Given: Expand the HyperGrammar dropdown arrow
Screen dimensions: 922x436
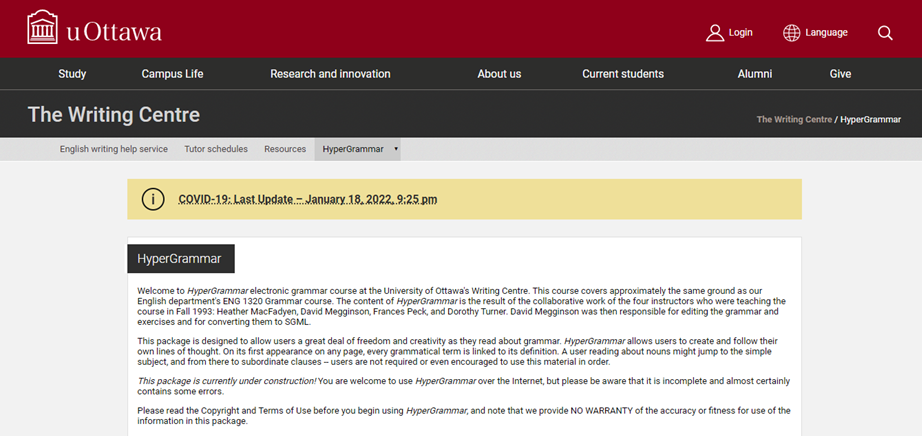Looking at the screenshot, I should point(396,149).
